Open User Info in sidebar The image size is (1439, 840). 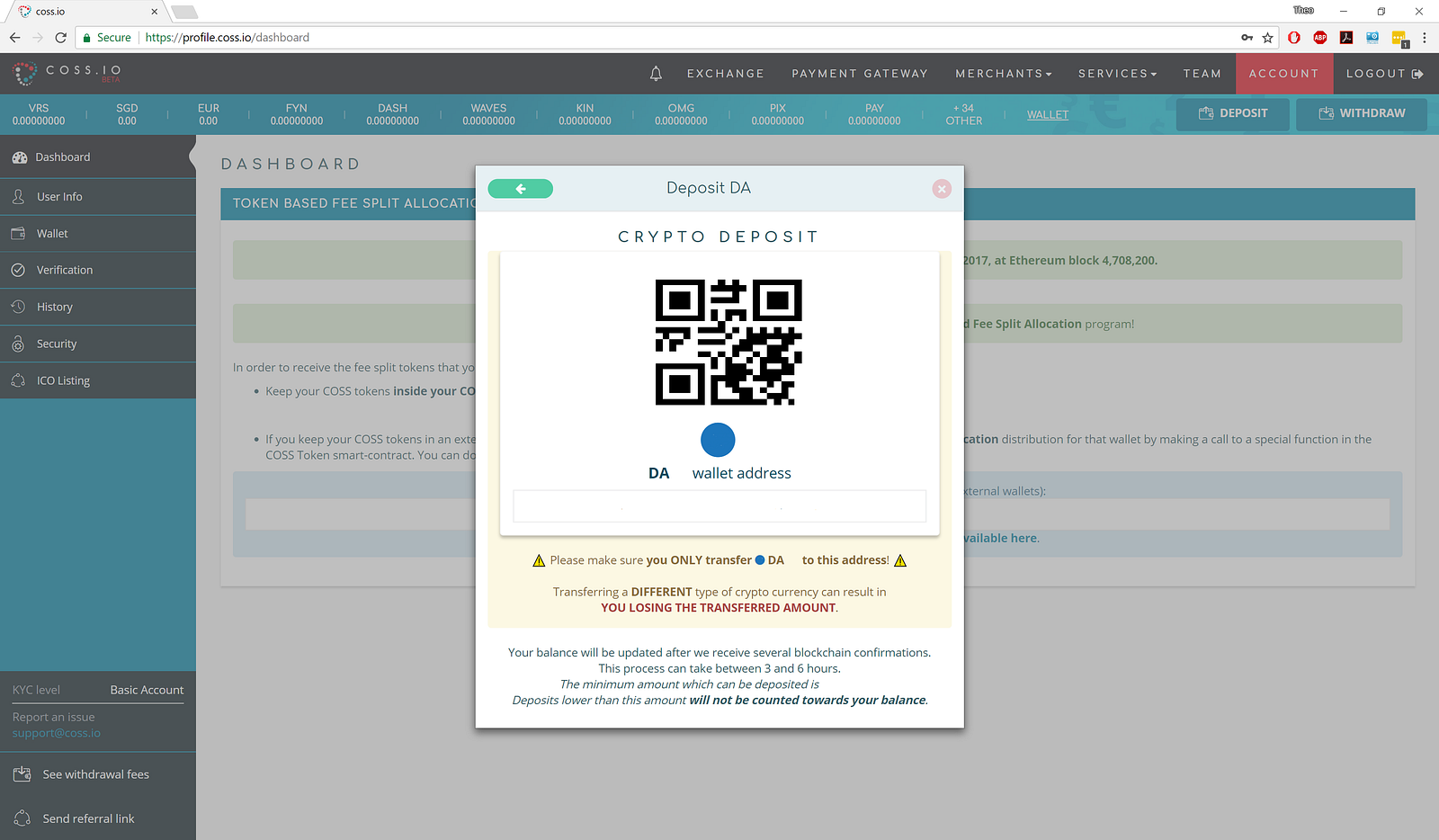point(98,197)
